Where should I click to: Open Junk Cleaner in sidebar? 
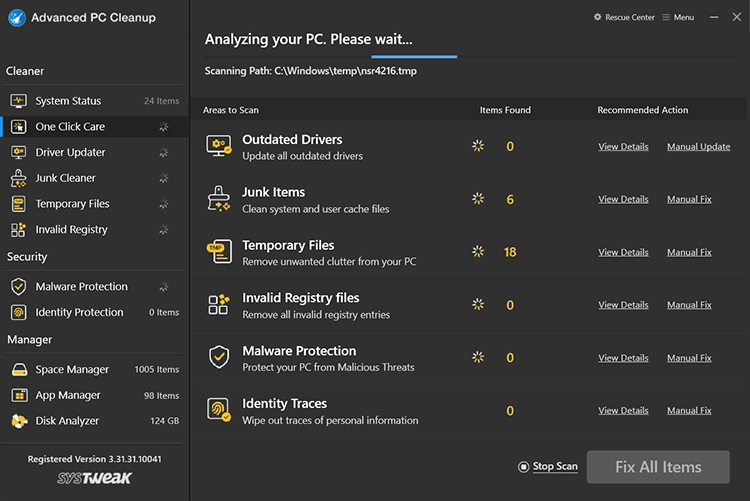pos(65,178)
